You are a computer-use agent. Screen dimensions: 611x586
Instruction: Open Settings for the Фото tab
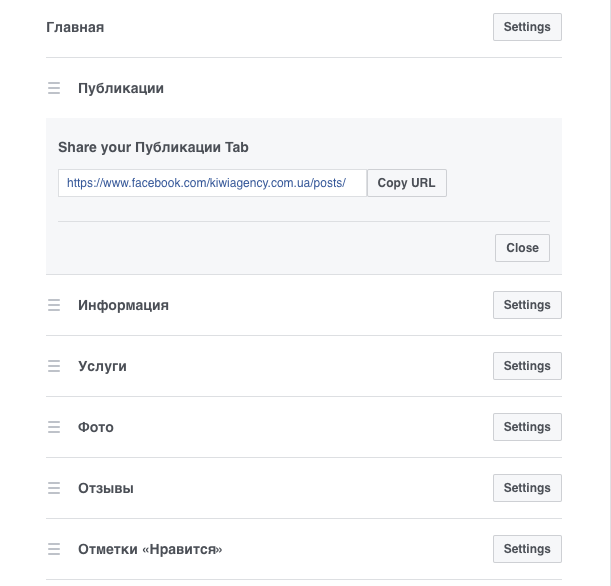(527, 427)
